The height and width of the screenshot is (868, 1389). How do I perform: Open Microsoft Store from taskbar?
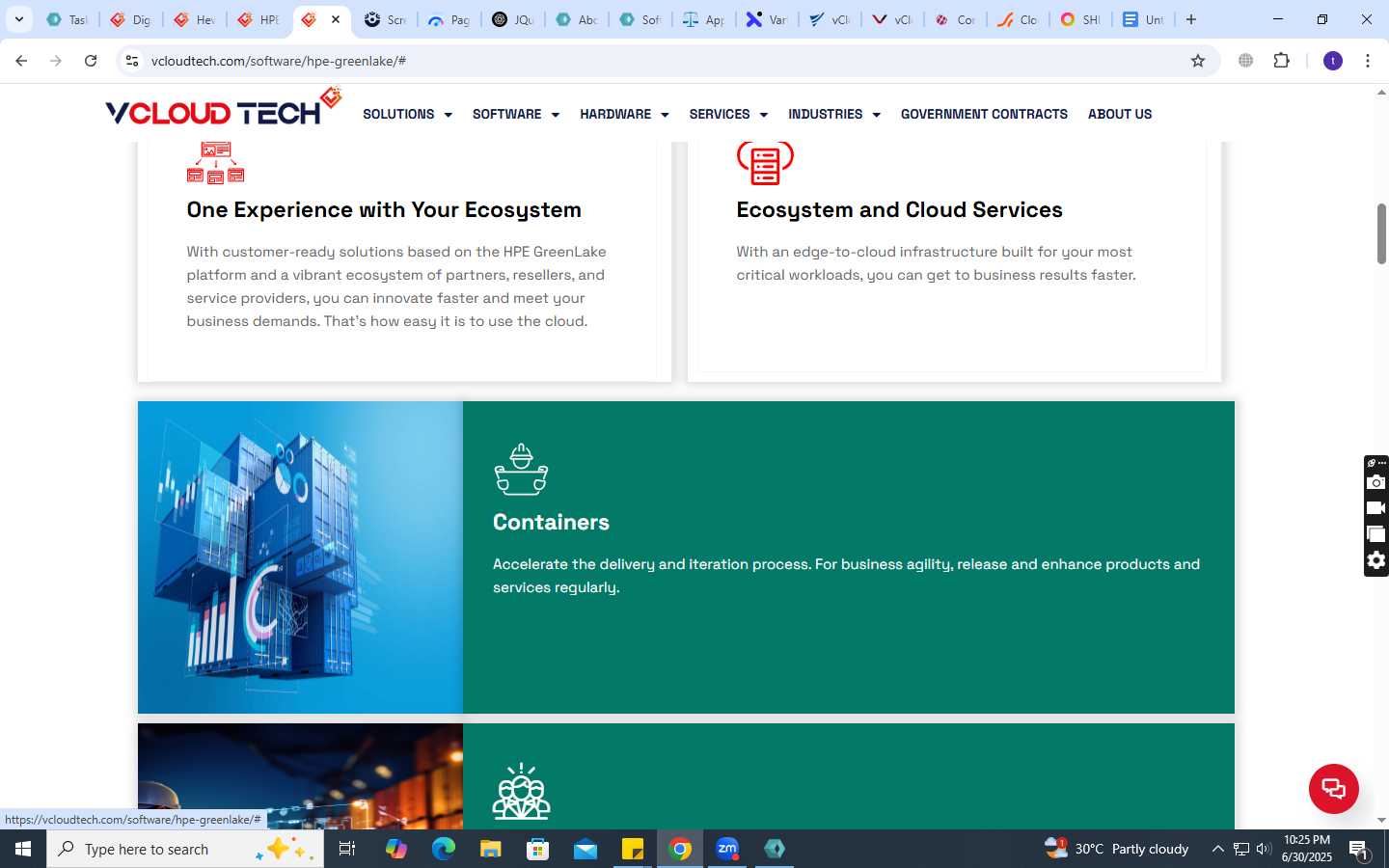pos(537,849)
